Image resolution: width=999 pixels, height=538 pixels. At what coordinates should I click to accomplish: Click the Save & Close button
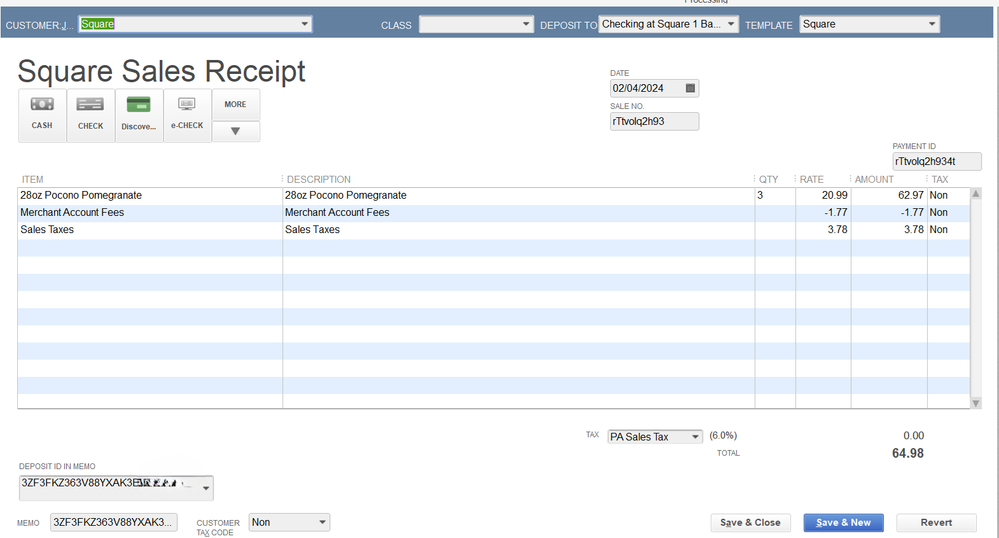point(750,522)
